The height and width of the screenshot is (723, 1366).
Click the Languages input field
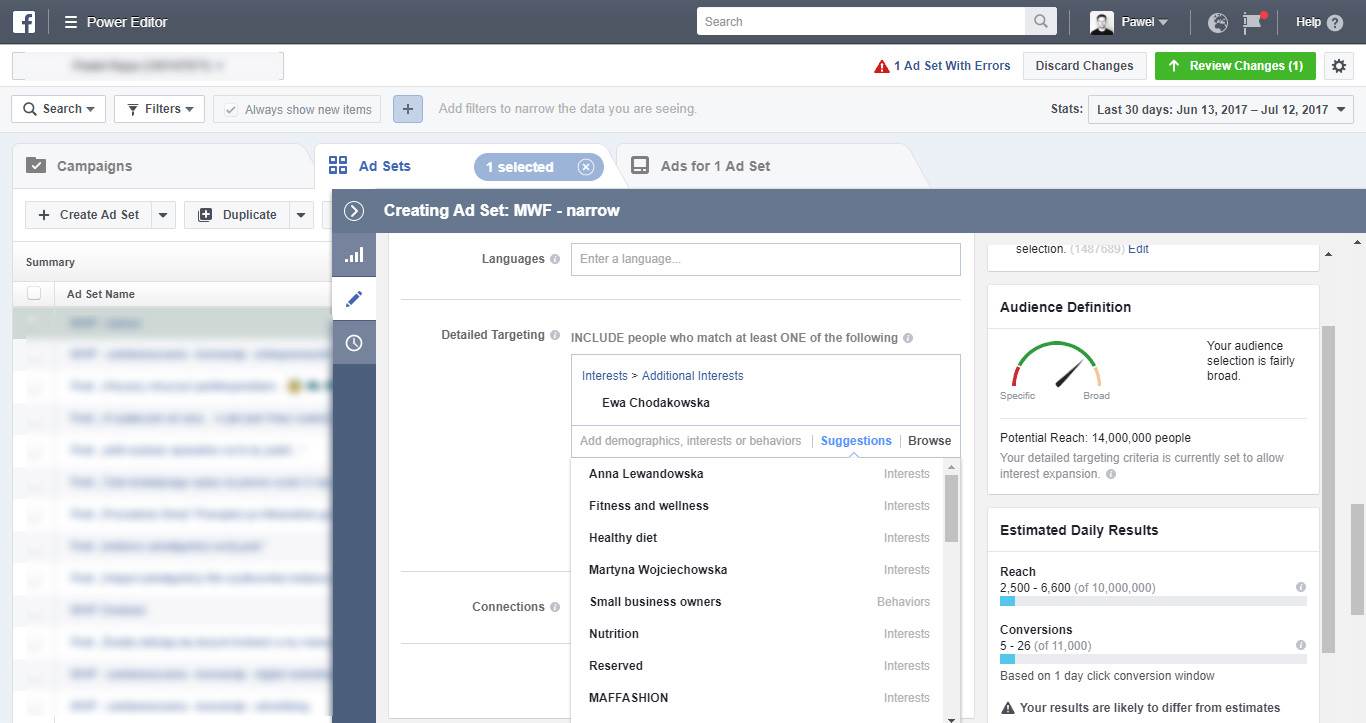pyautogui.click(x=765, y=259)
